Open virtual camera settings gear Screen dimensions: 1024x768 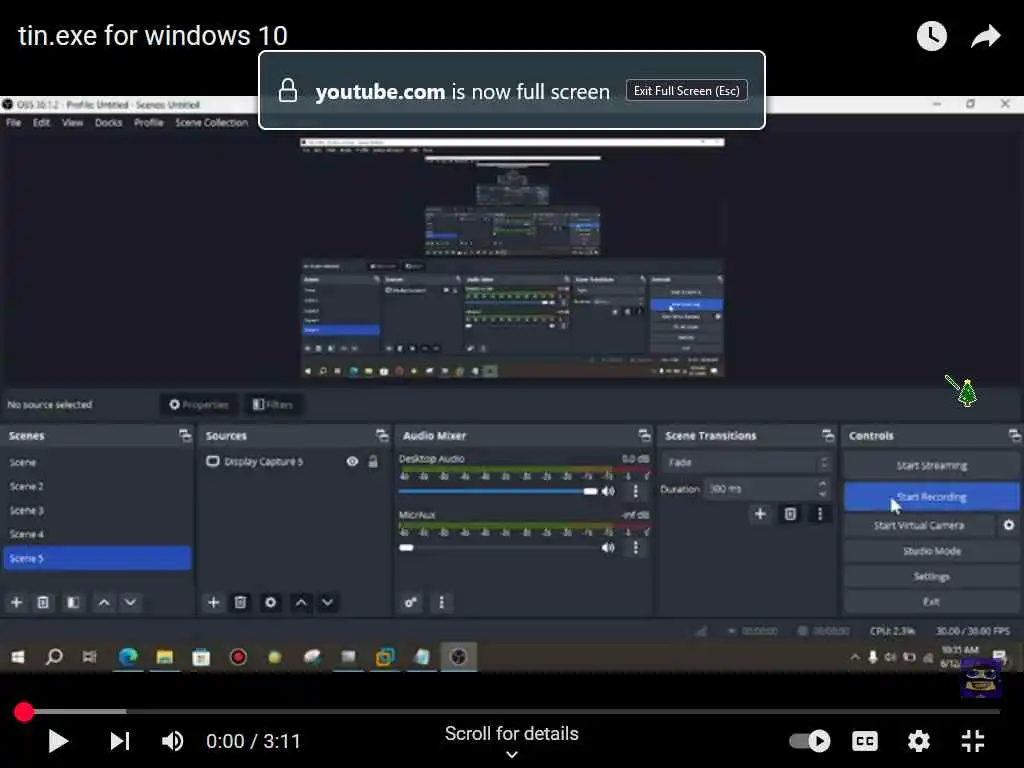click(1009, 525)
